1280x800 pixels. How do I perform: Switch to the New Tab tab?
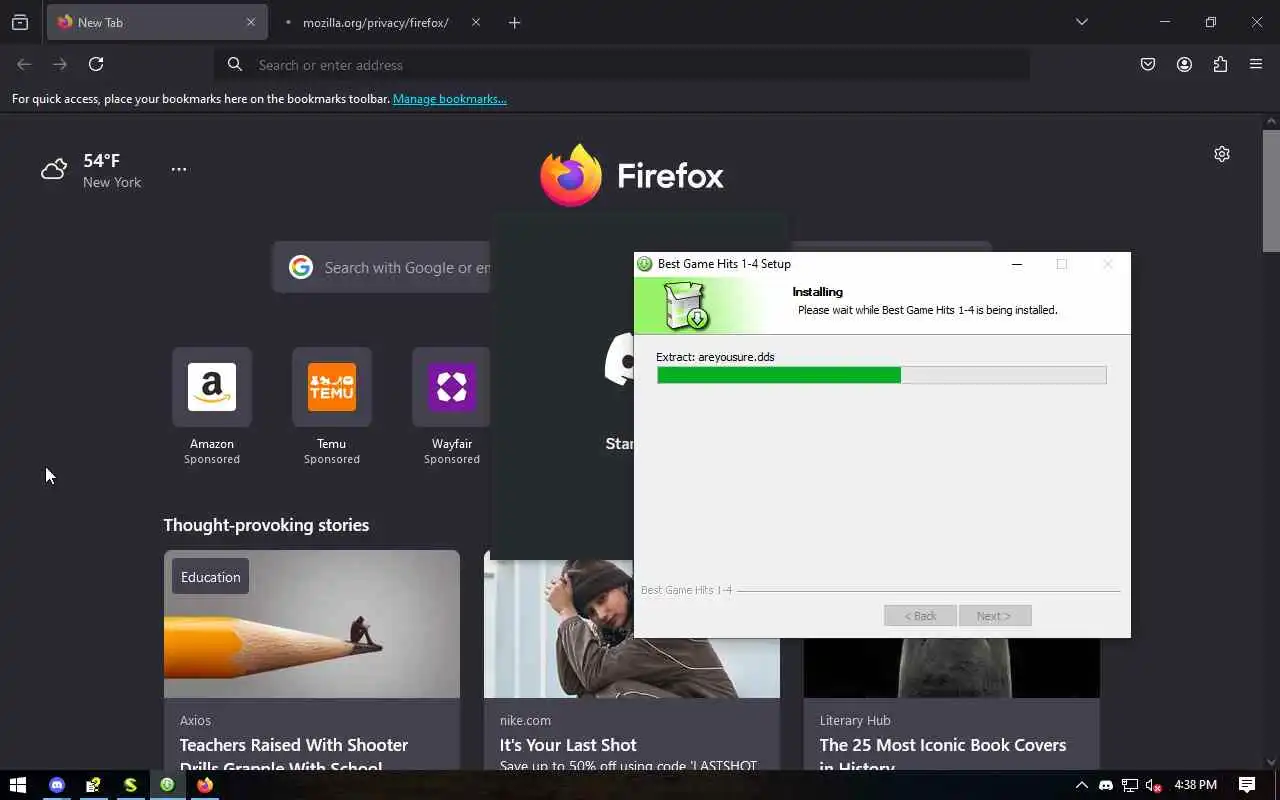click(x=157, y=22)
